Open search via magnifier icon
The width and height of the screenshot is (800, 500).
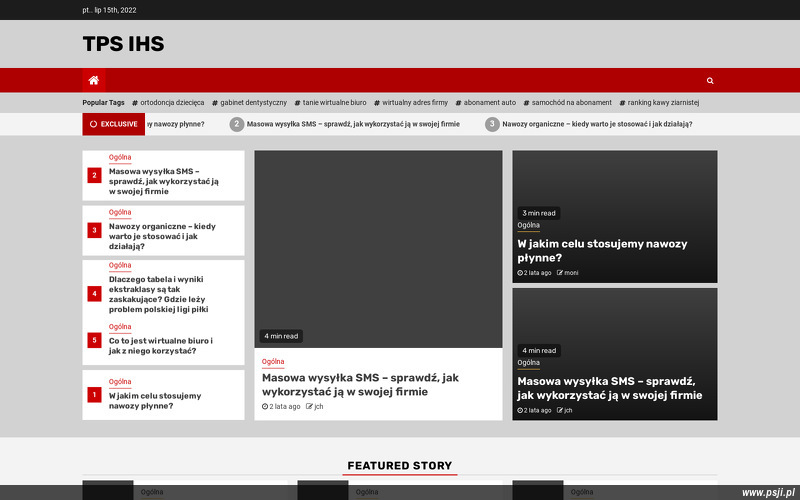(710, 80)
